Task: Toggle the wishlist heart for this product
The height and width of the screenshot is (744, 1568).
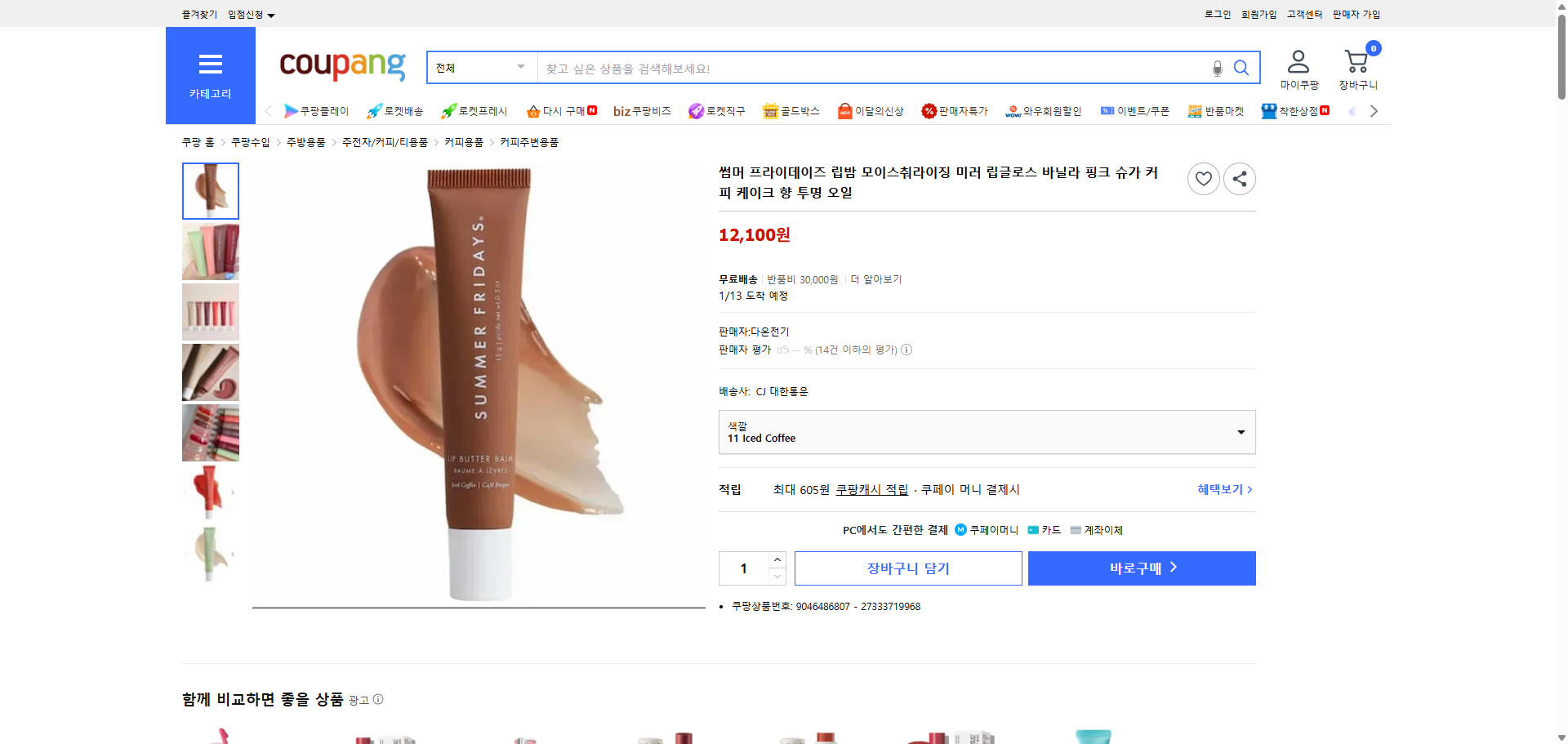Action: pyautogui.click(x=1203, y=178)
